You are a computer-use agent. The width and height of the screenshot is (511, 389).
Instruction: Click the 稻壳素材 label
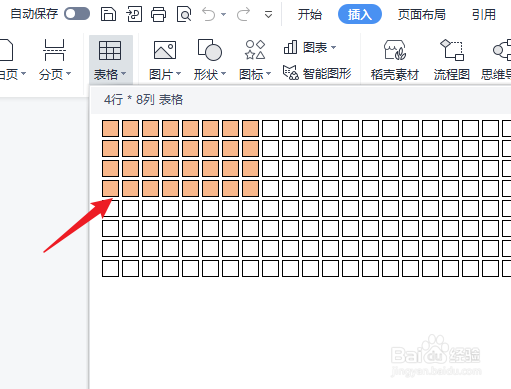click(x=395, y=74)
